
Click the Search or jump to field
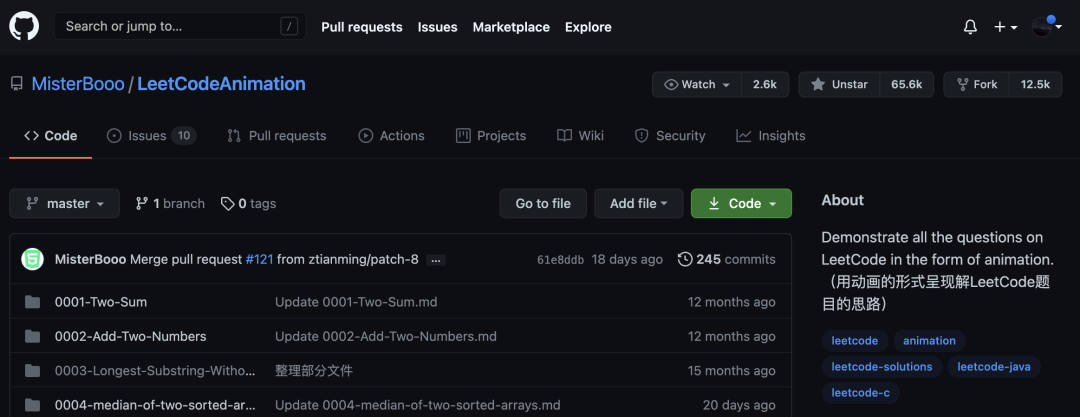(180, 27)
